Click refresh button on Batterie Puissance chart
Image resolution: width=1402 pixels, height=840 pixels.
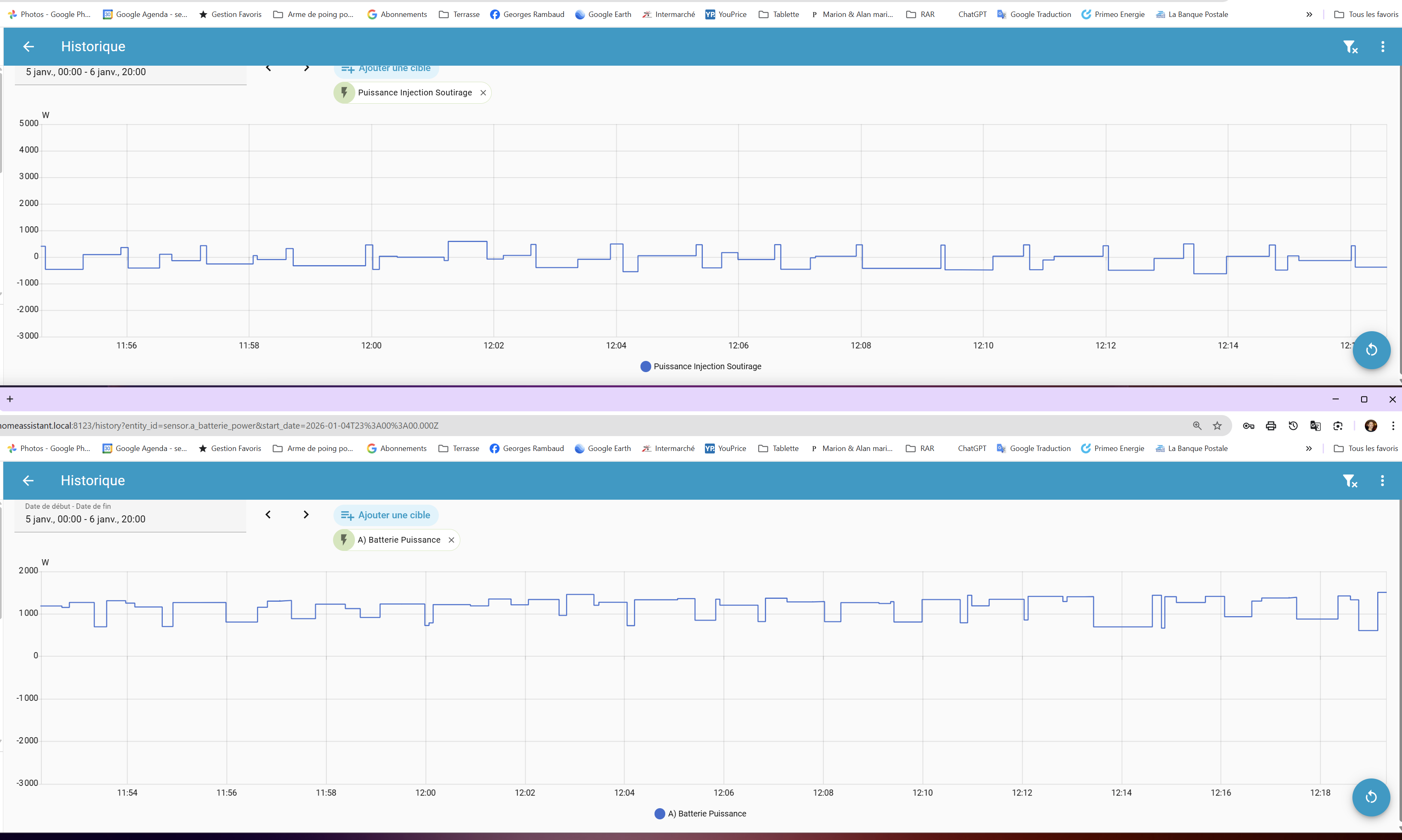1371,797
